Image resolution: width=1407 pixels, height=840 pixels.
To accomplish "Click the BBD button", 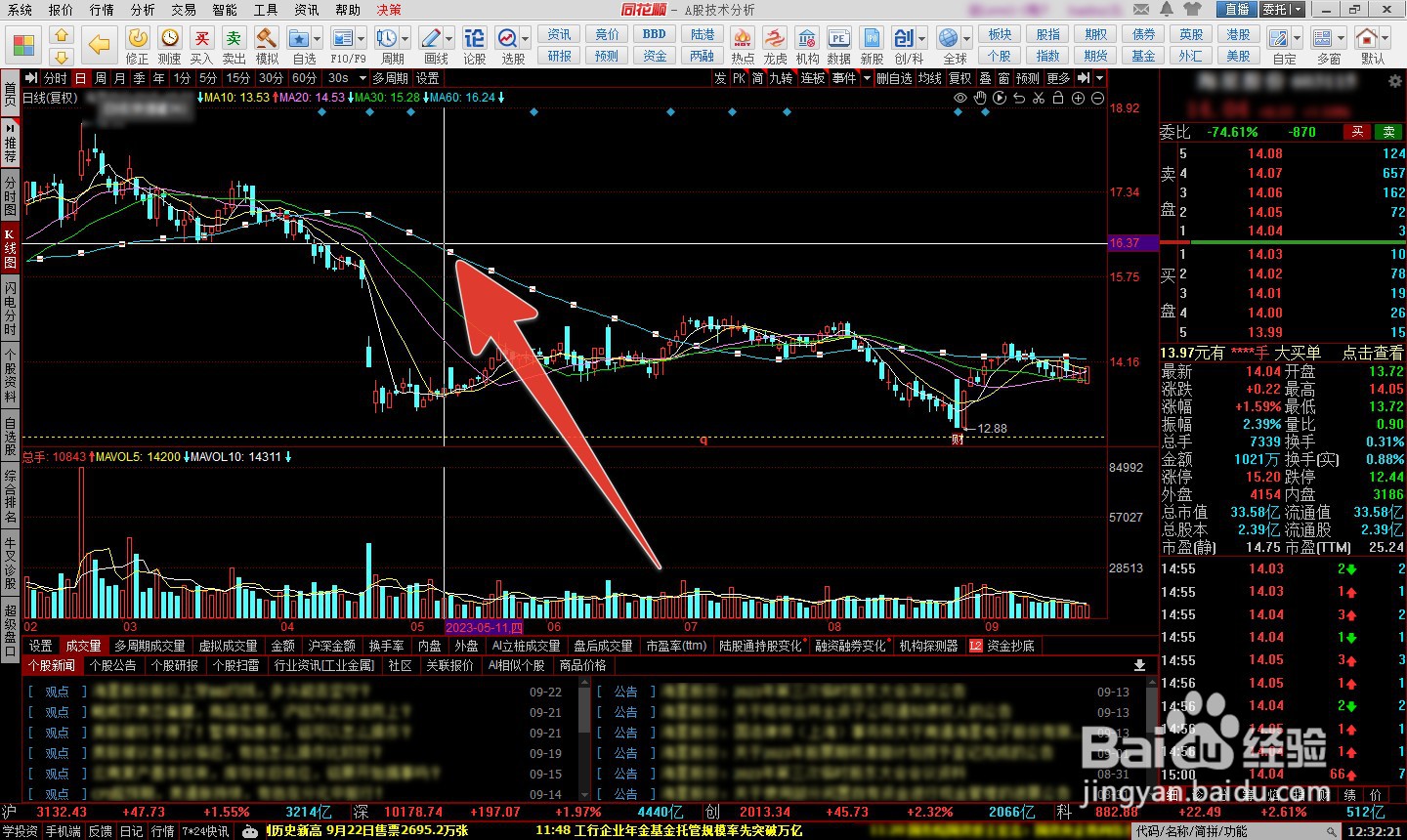I will 655,34.
